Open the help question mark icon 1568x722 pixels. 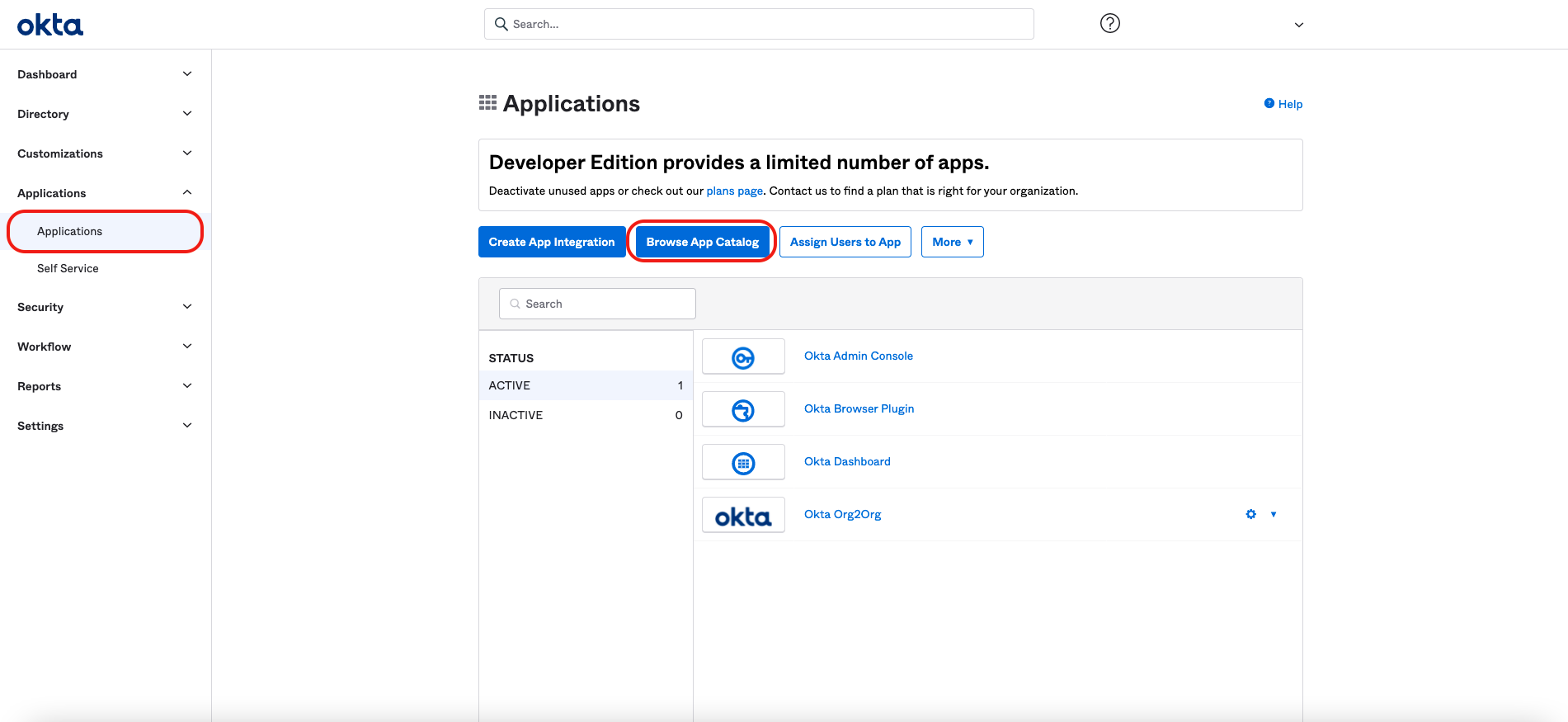coord(1110,24)
